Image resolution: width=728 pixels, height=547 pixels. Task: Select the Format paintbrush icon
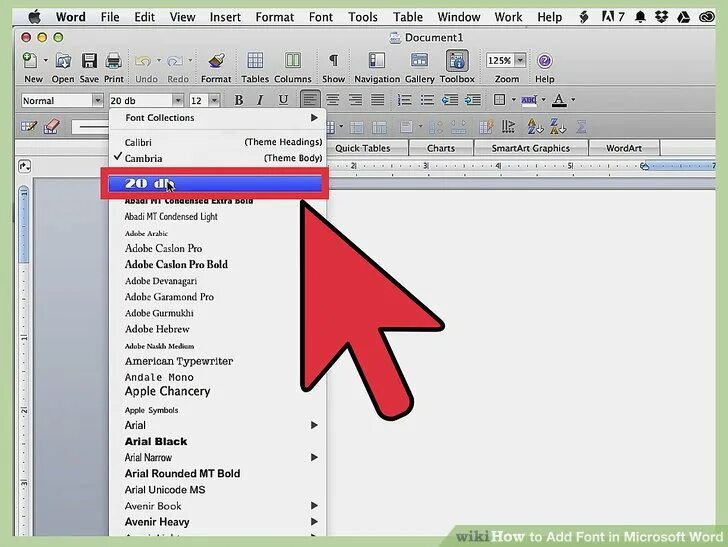pyautogui.click(x=216, y=60)
